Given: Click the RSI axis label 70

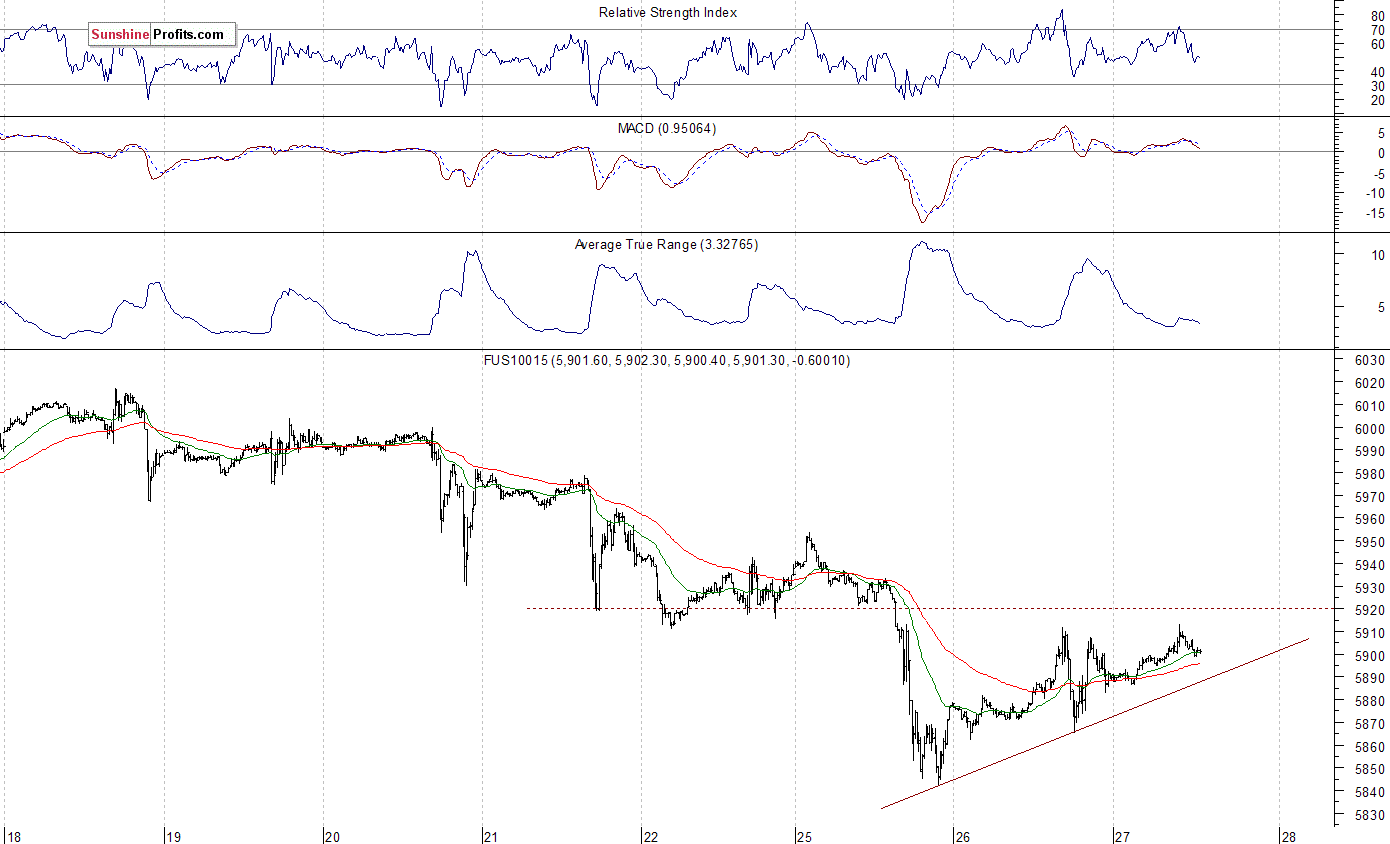Looking at the screenshot, I should pos(1378,30).
